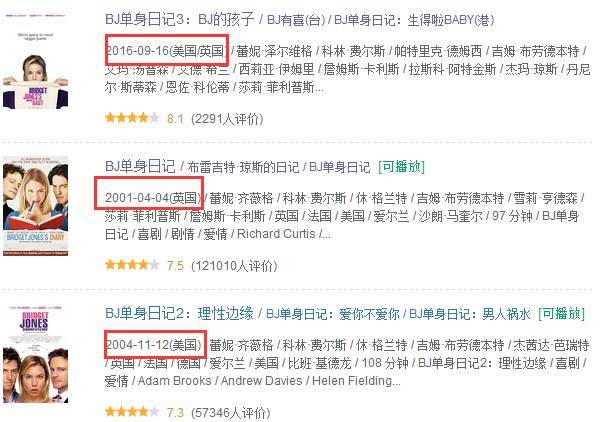Click the 8.1 score number
Viewport: 604px width, 422px height.
coord(175,119)
